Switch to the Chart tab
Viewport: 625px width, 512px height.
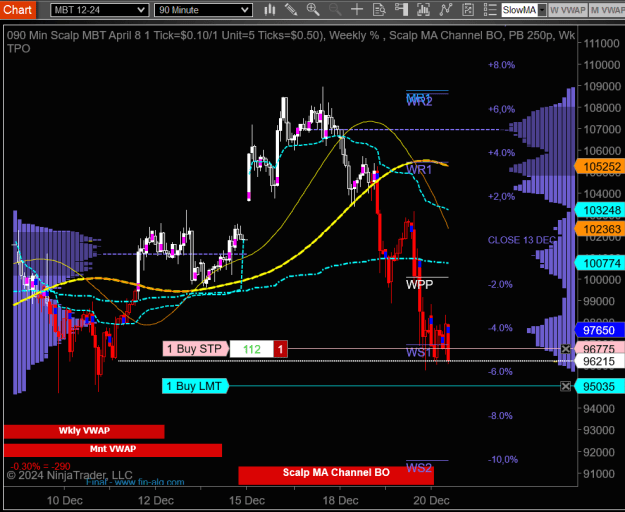18,10
